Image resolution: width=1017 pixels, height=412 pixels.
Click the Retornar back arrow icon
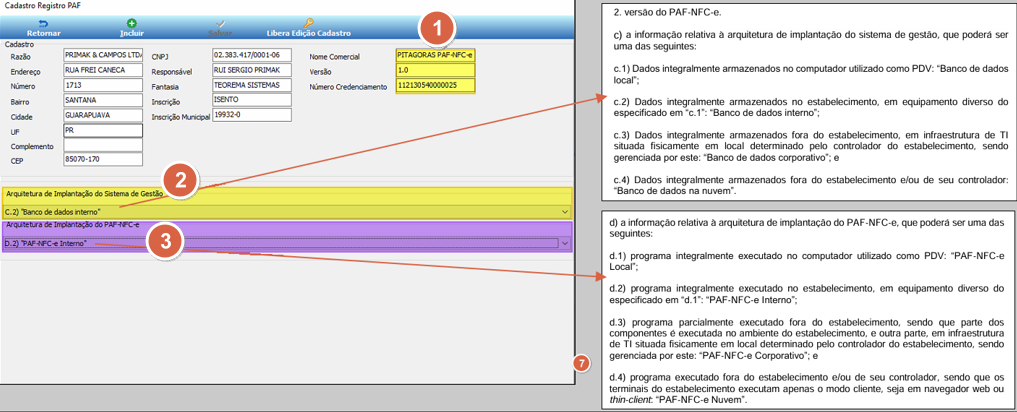point(44,23)
